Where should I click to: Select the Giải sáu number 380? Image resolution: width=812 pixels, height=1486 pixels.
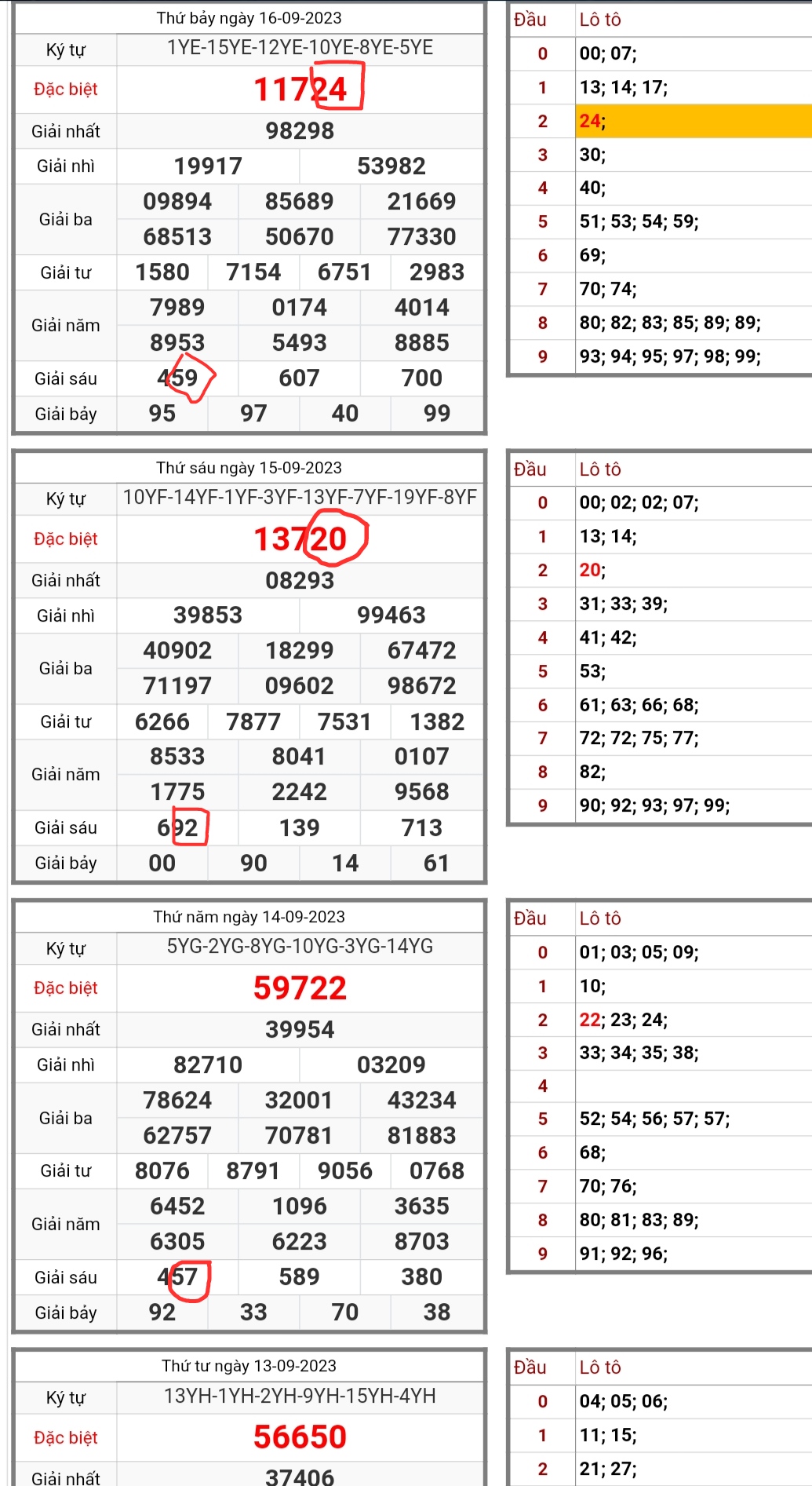click(422, 1277)
